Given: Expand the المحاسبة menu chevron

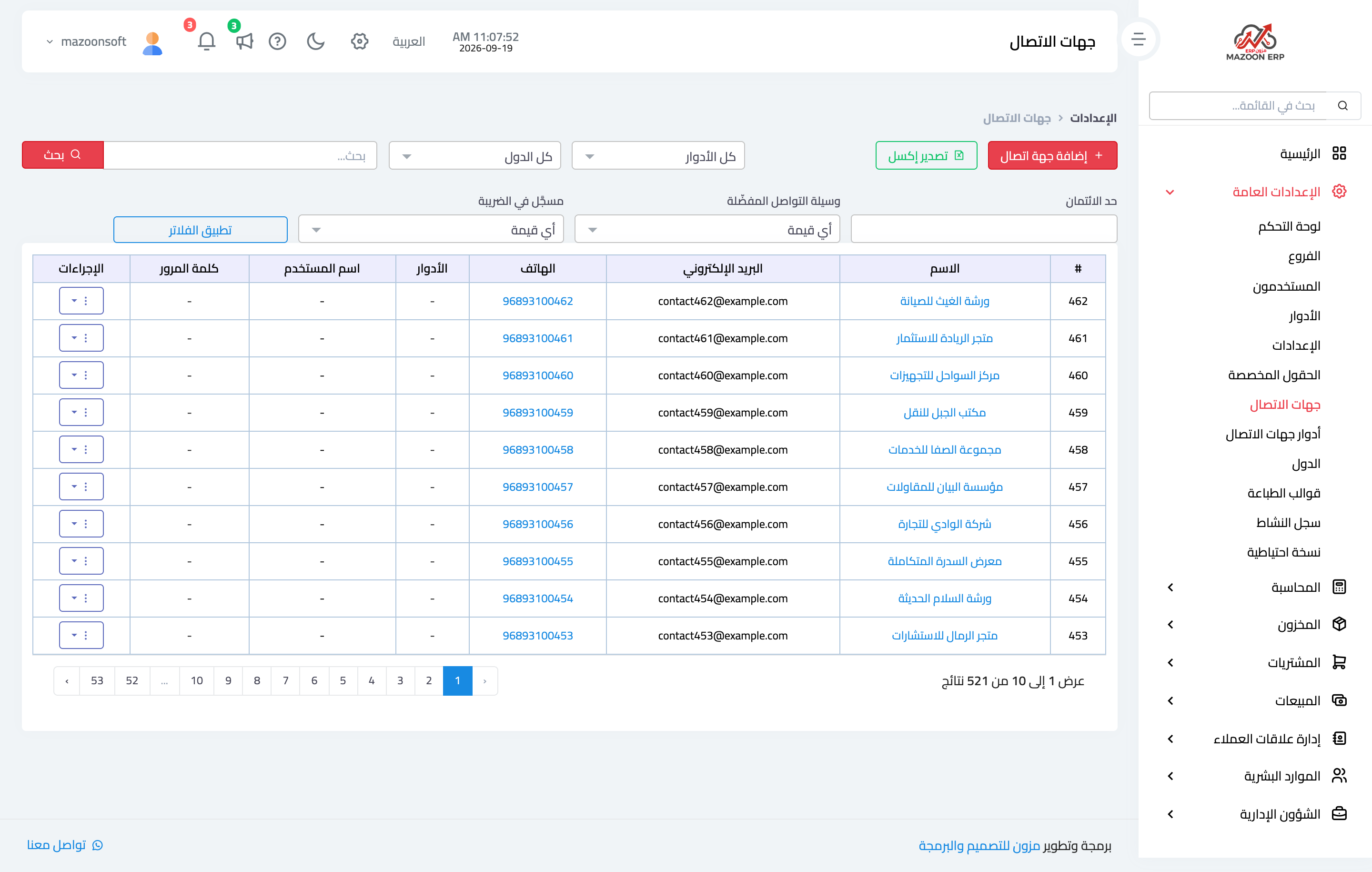Looking at the screenshot, I should click(x=1170, y=587).
